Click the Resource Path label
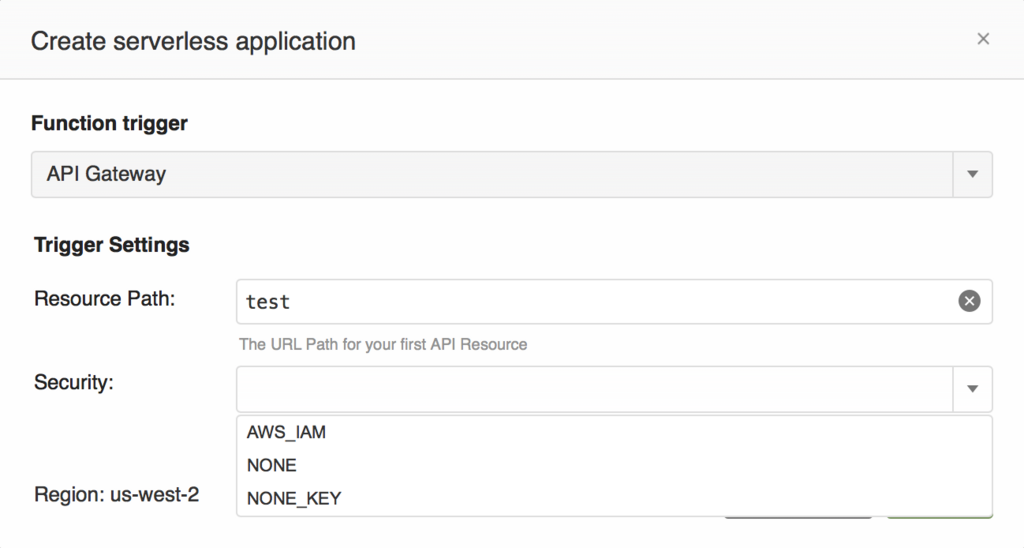Screen dimensions: 1024x548 (x=104, y=298)
